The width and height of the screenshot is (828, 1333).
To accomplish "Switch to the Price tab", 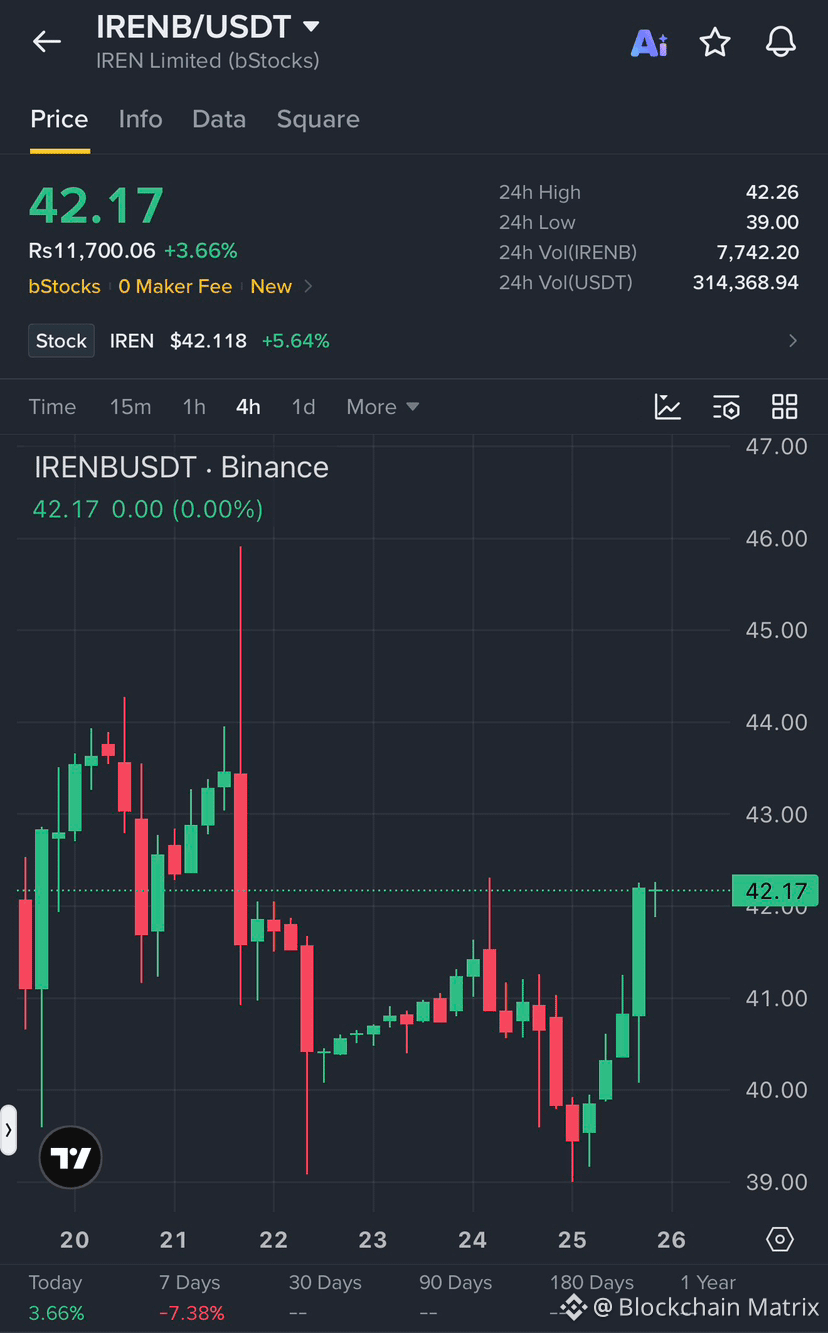I will pyautogui.click(x=59, y=119).
